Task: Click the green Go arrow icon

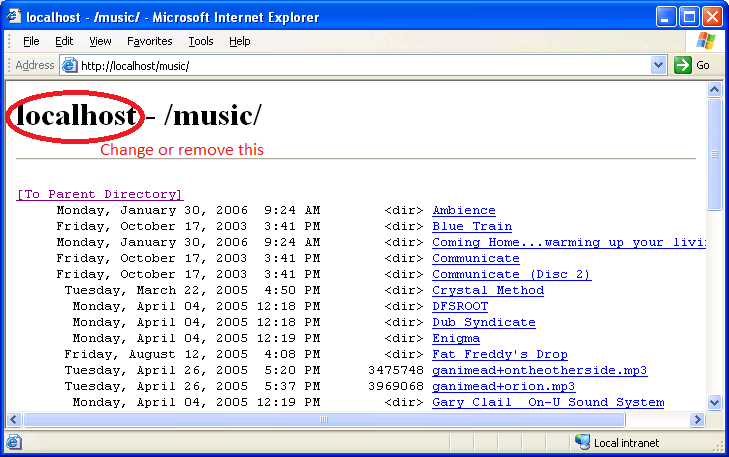Action: click(683, 65)
